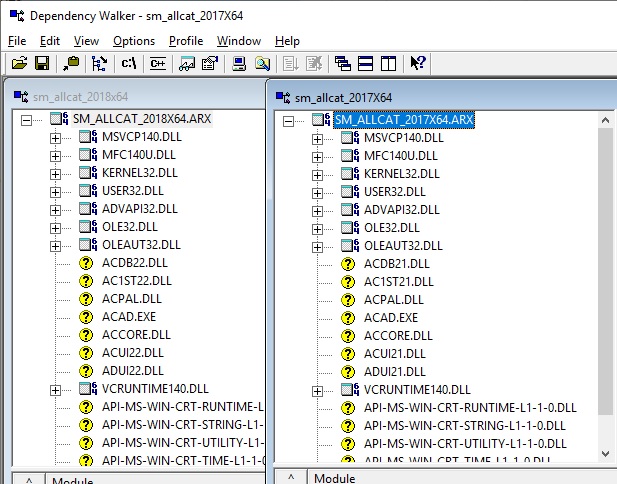Click scroll down arrow in 2017 tree
Viewport: 617px width, 484px height.
click(x=606, y=453)
